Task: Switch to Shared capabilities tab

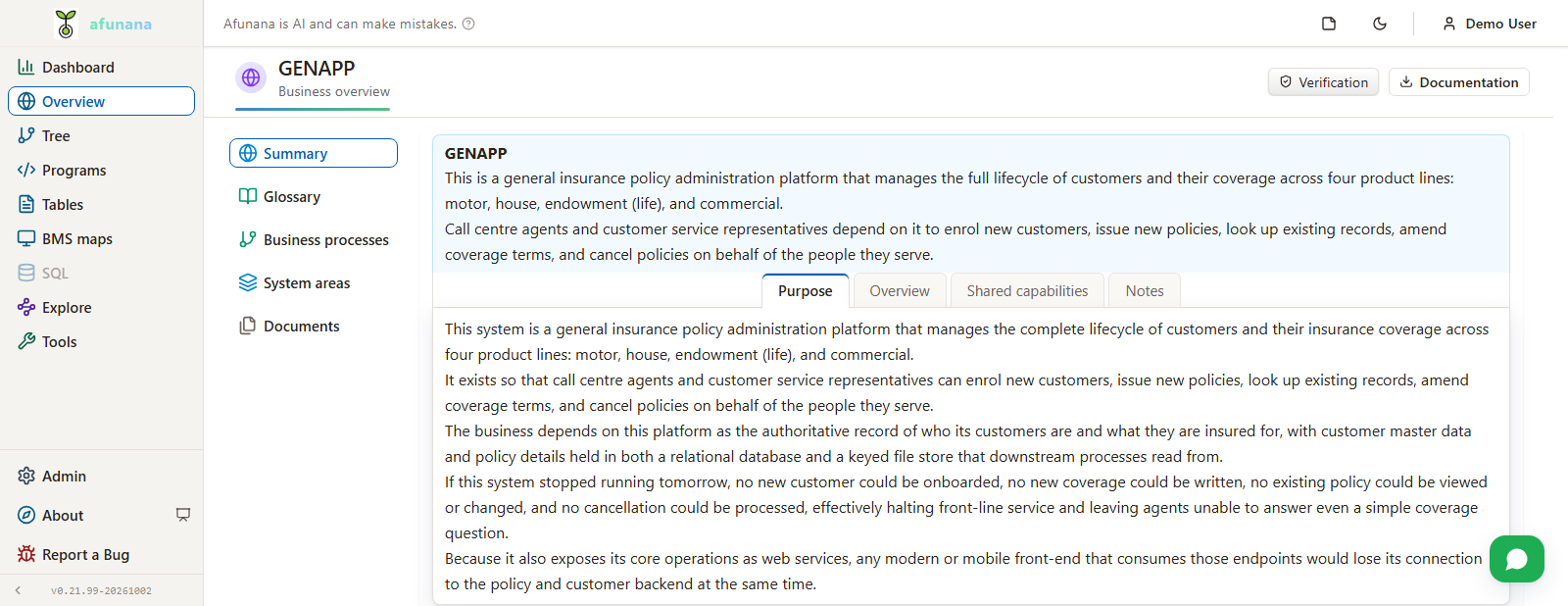Action: tap(1027, 290)
